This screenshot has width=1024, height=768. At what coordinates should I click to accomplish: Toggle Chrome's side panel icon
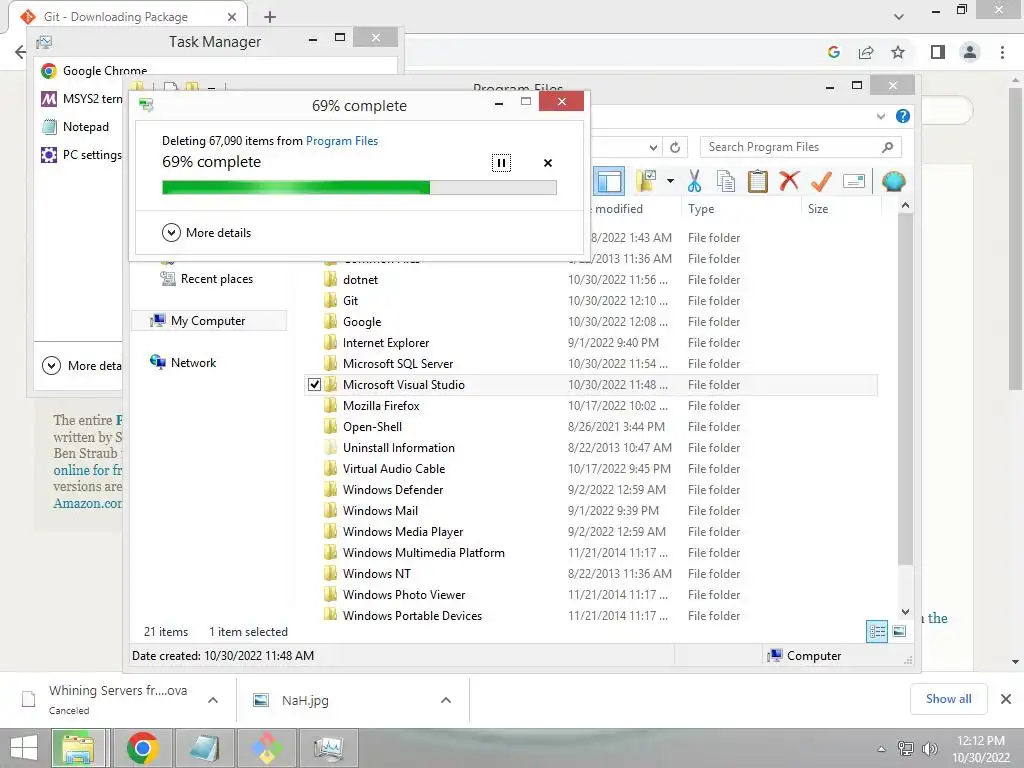point(938,52)
